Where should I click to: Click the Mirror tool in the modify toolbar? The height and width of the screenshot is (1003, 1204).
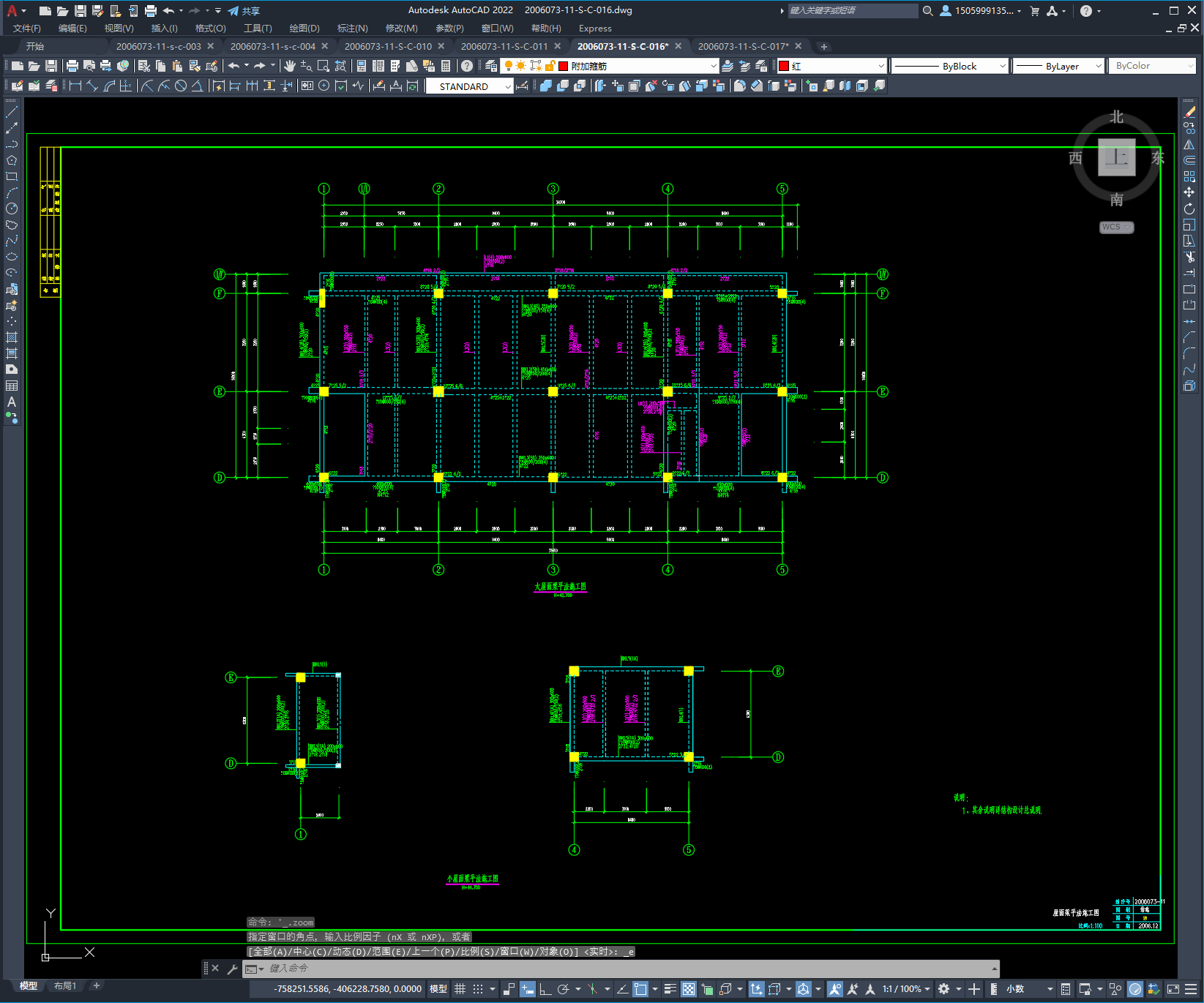click(x=1189, y=144)
